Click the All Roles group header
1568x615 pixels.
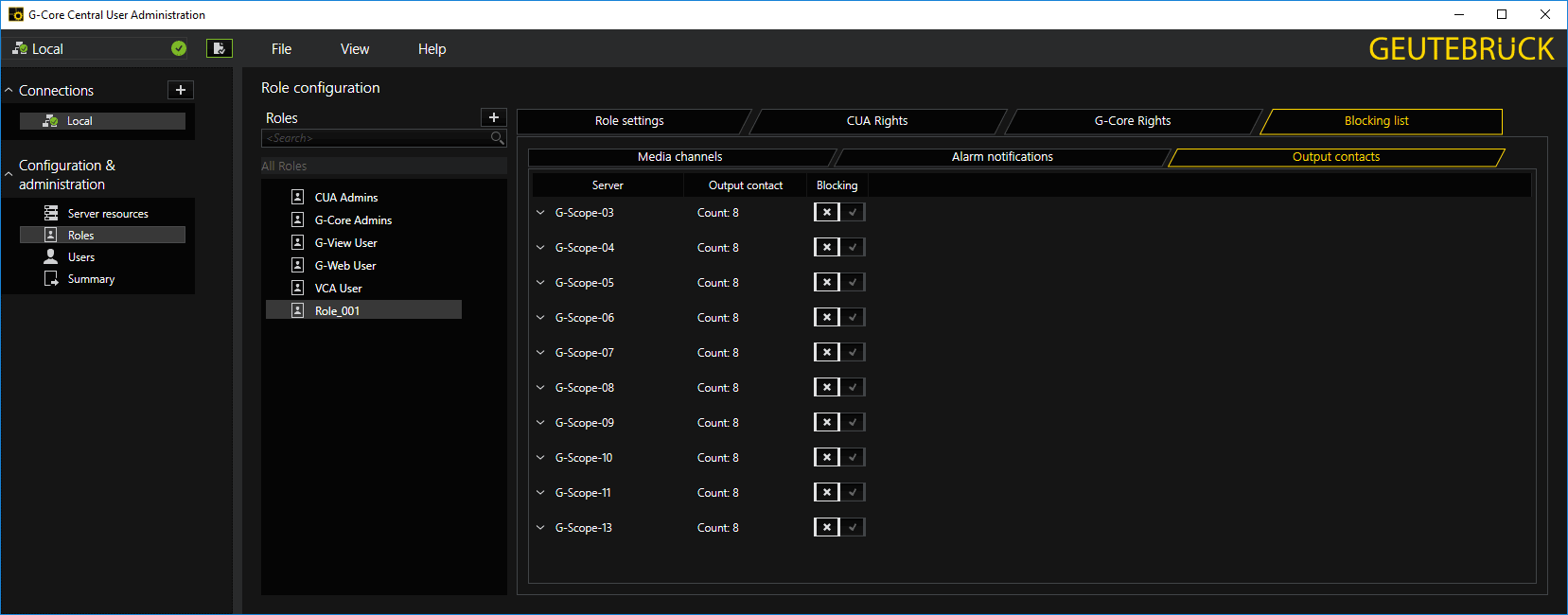pyautogui.click(x=383, y=167)
